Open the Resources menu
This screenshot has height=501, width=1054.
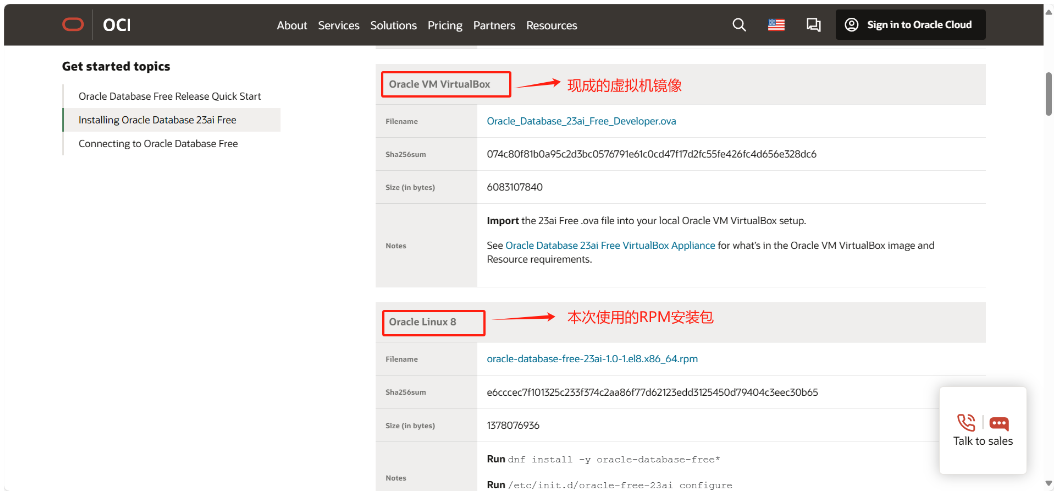pos(552,26)
